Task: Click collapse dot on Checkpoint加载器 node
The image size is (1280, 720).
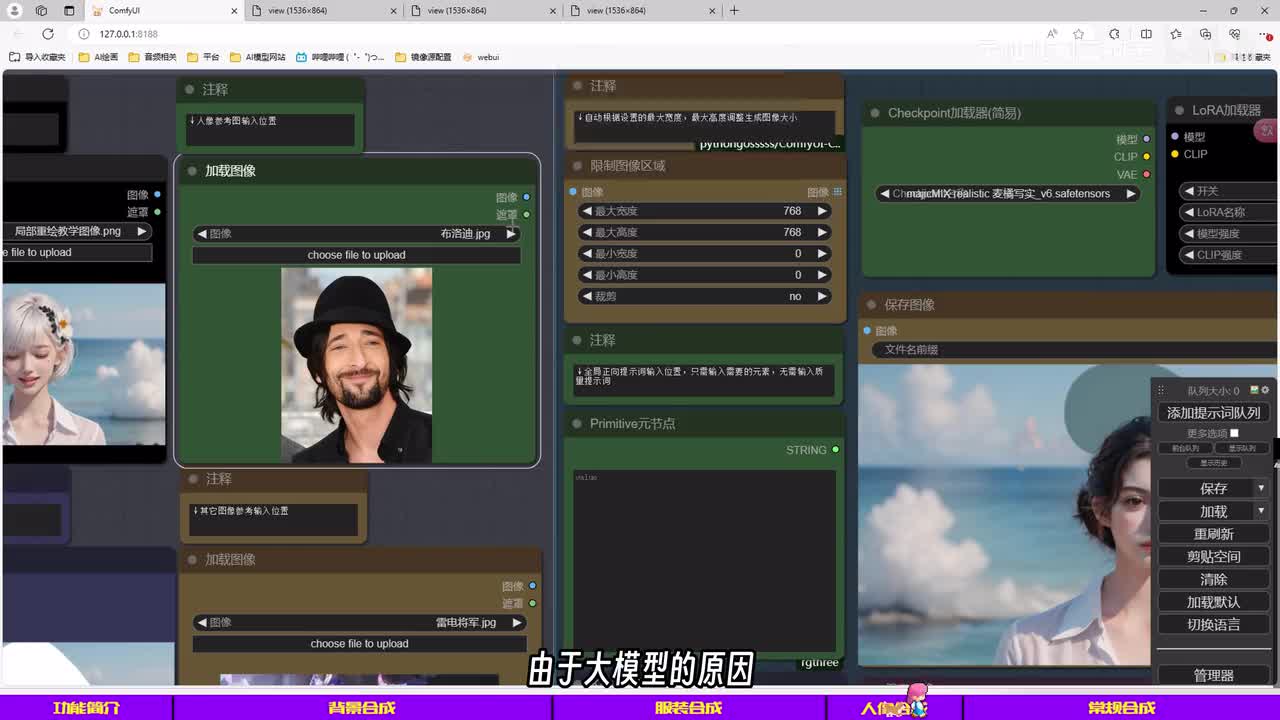Action: 875,113
